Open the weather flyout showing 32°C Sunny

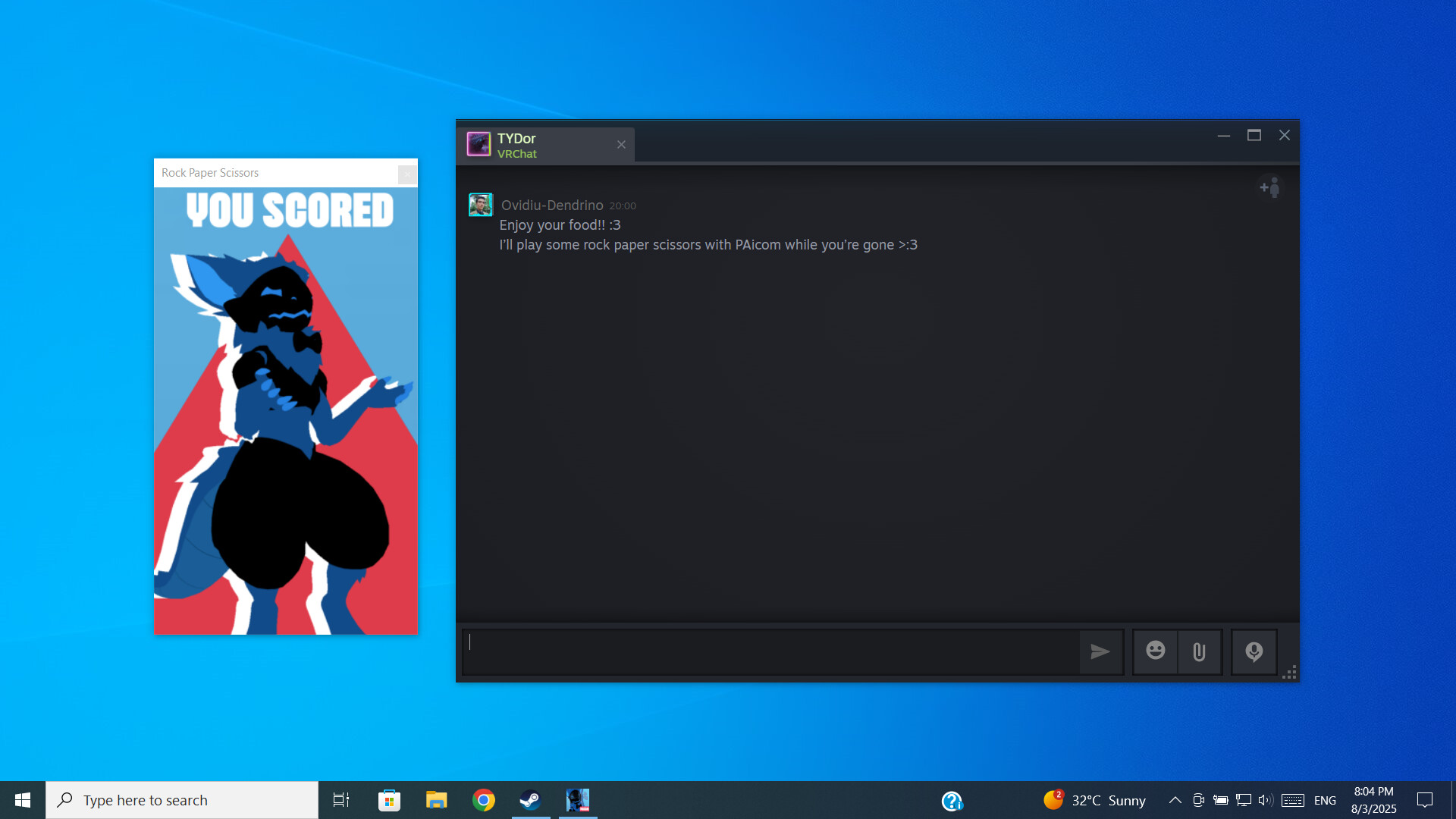click(x=1092, y=799)
